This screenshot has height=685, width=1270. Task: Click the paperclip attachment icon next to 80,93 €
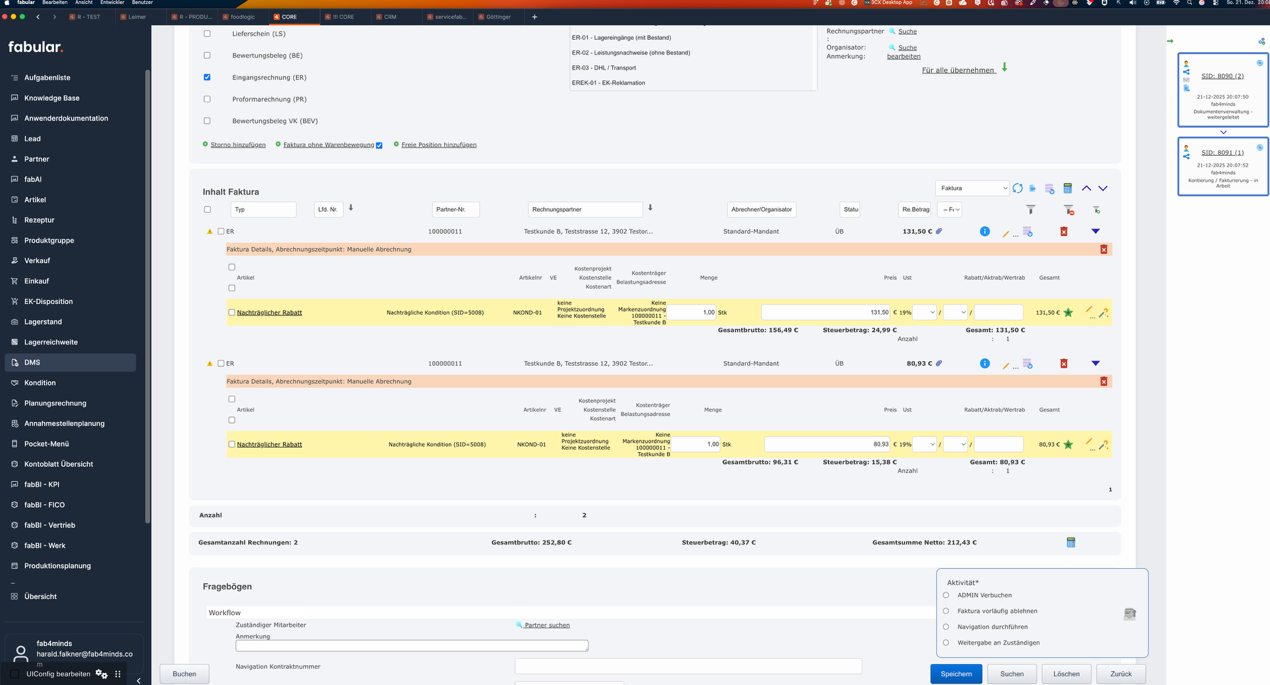coord(939,364)
